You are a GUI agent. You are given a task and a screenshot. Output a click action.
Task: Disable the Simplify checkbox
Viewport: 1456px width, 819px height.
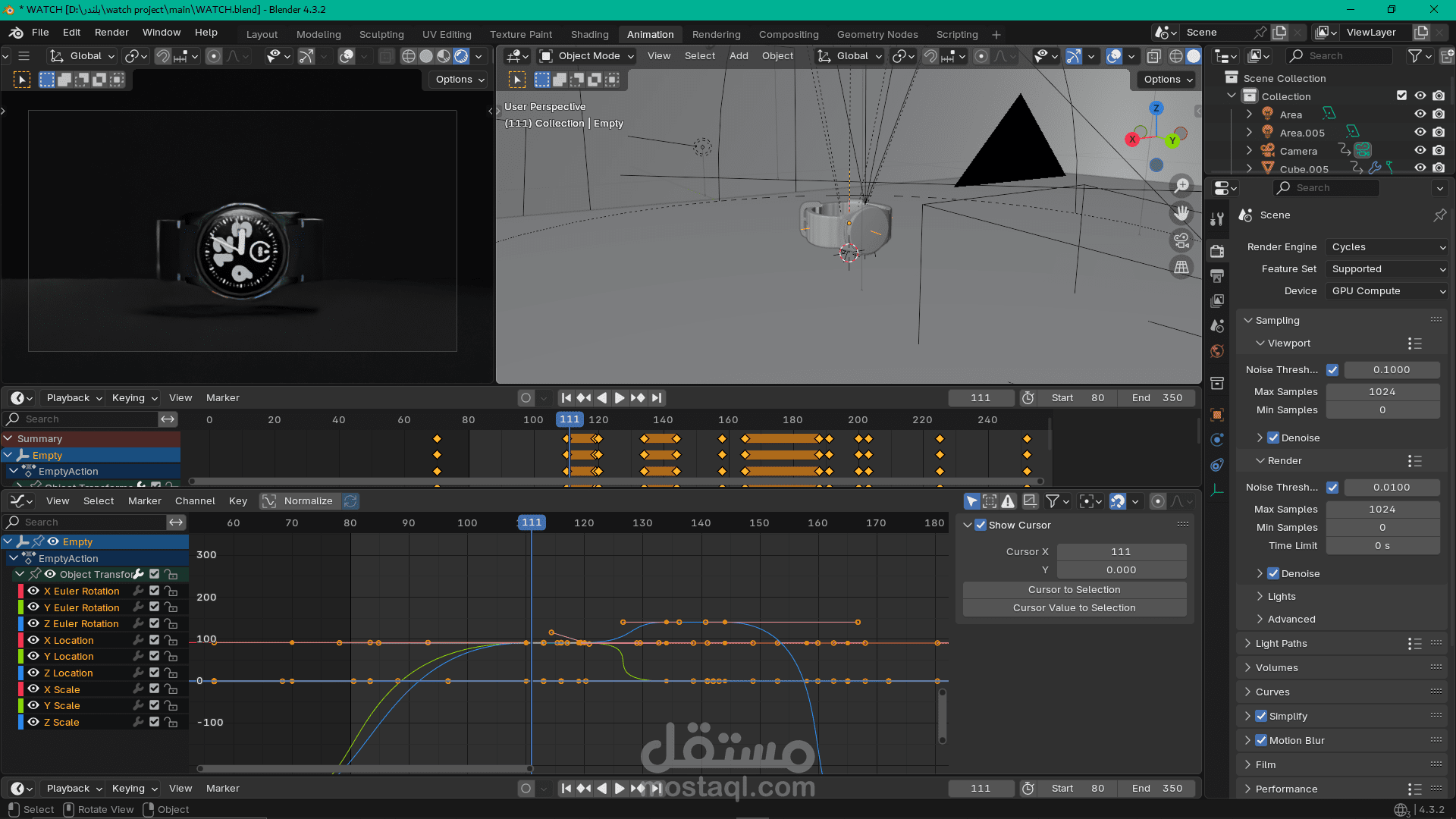(x=1261, y=717)
